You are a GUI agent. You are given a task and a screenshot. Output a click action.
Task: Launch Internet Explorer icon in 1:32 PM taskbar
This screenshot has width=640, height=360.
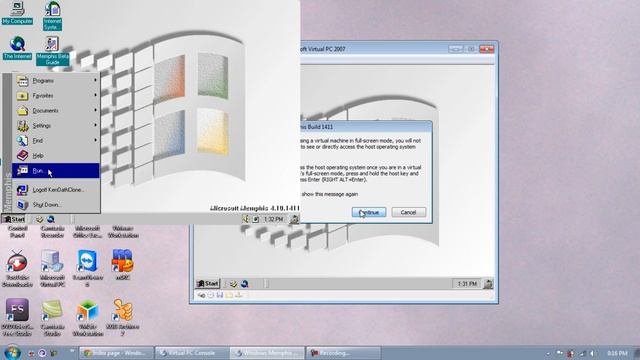(51, 219)
